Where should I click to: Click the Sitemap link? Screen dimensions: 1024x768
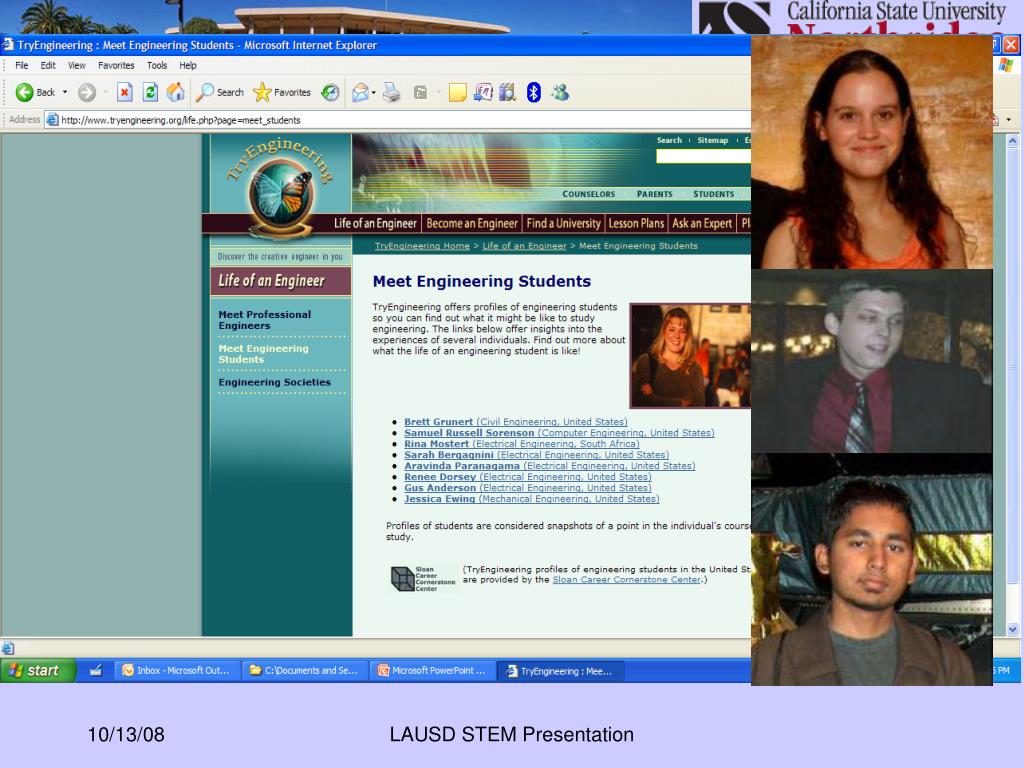tap(712, 140)
